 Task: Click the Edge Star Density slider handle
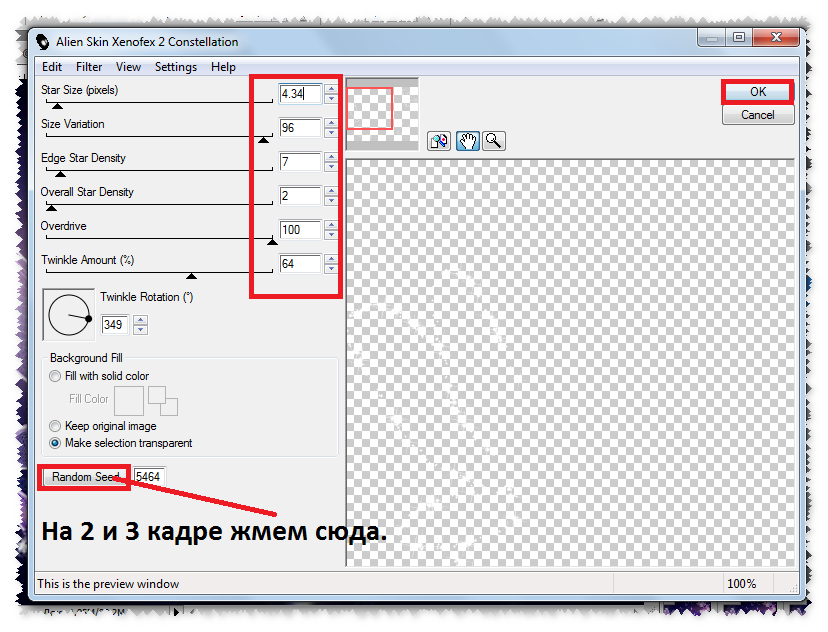(61, 174)
